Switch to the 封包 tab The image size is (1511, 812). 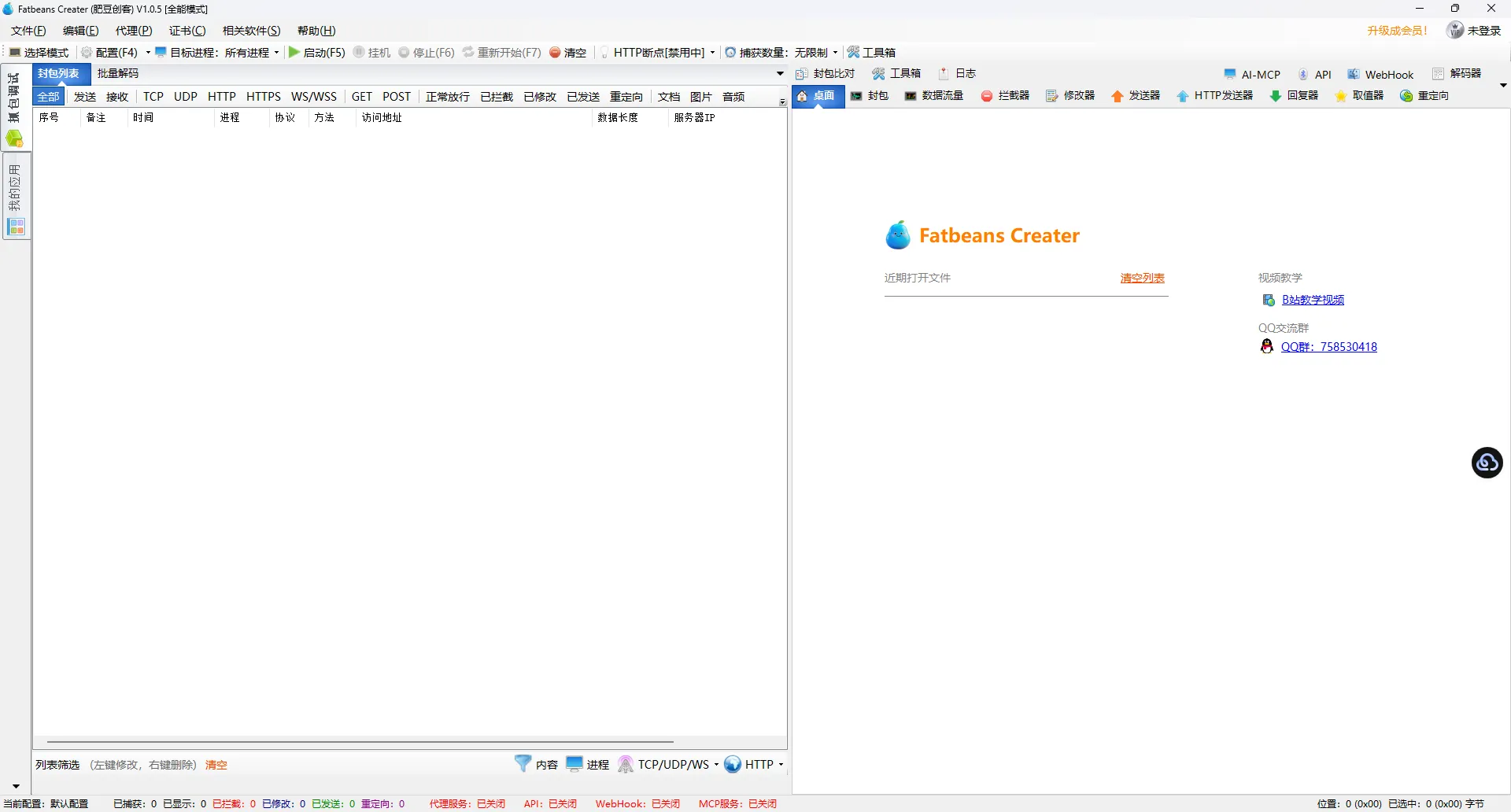(x=870, y=96)
